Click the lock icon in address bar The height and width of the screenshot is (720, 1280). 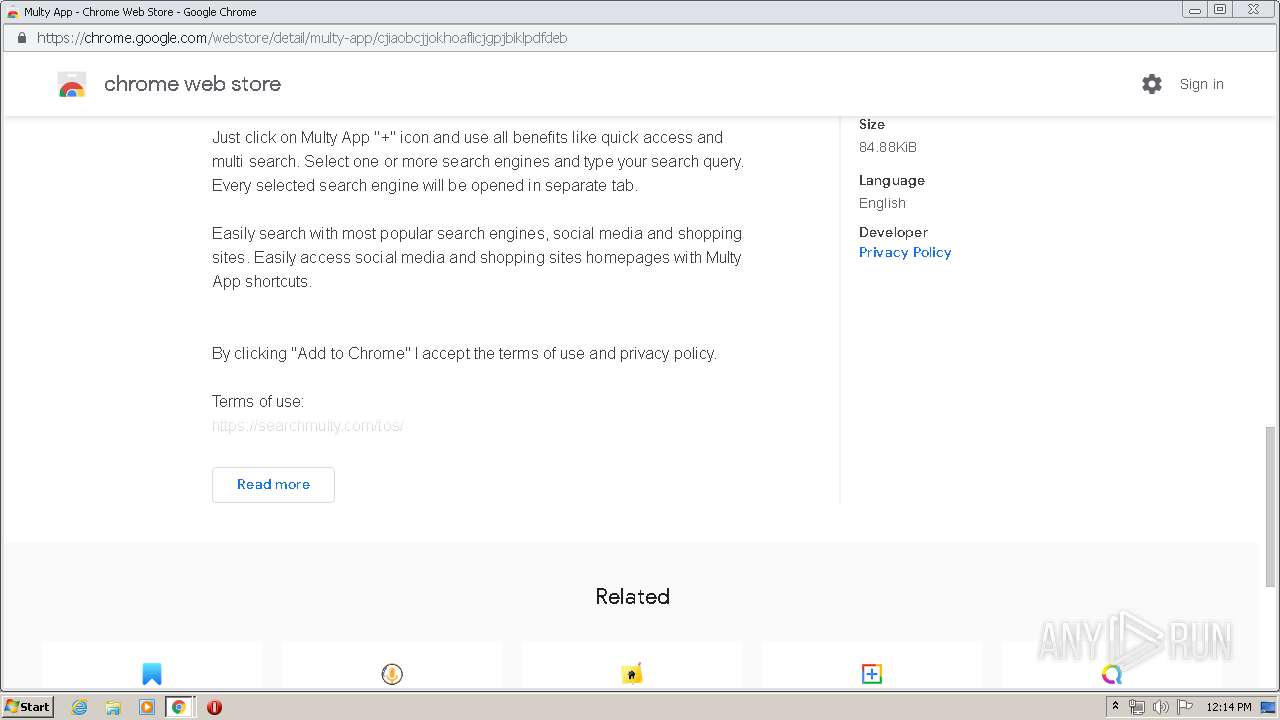pos(21,38)
